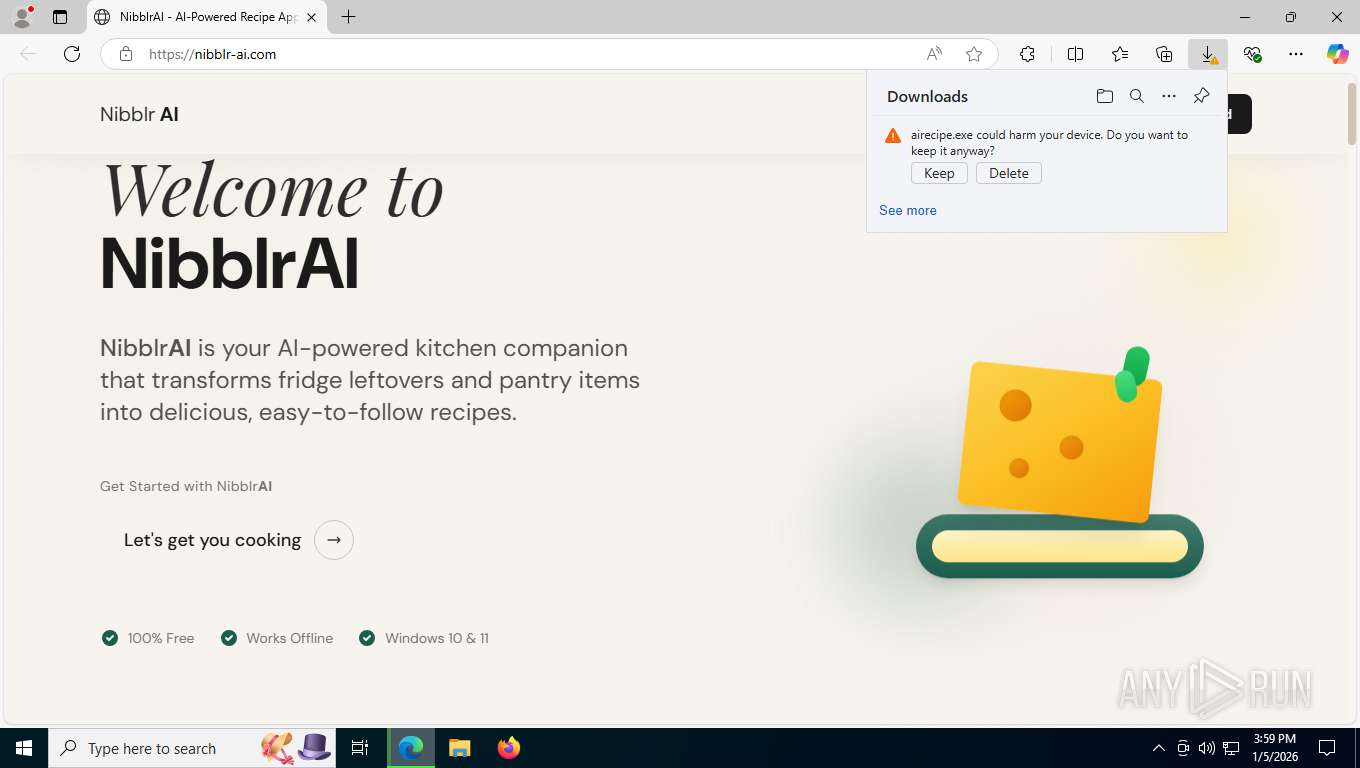
Task: Open Browser essentials heart icon
Action: [1252, 54]
